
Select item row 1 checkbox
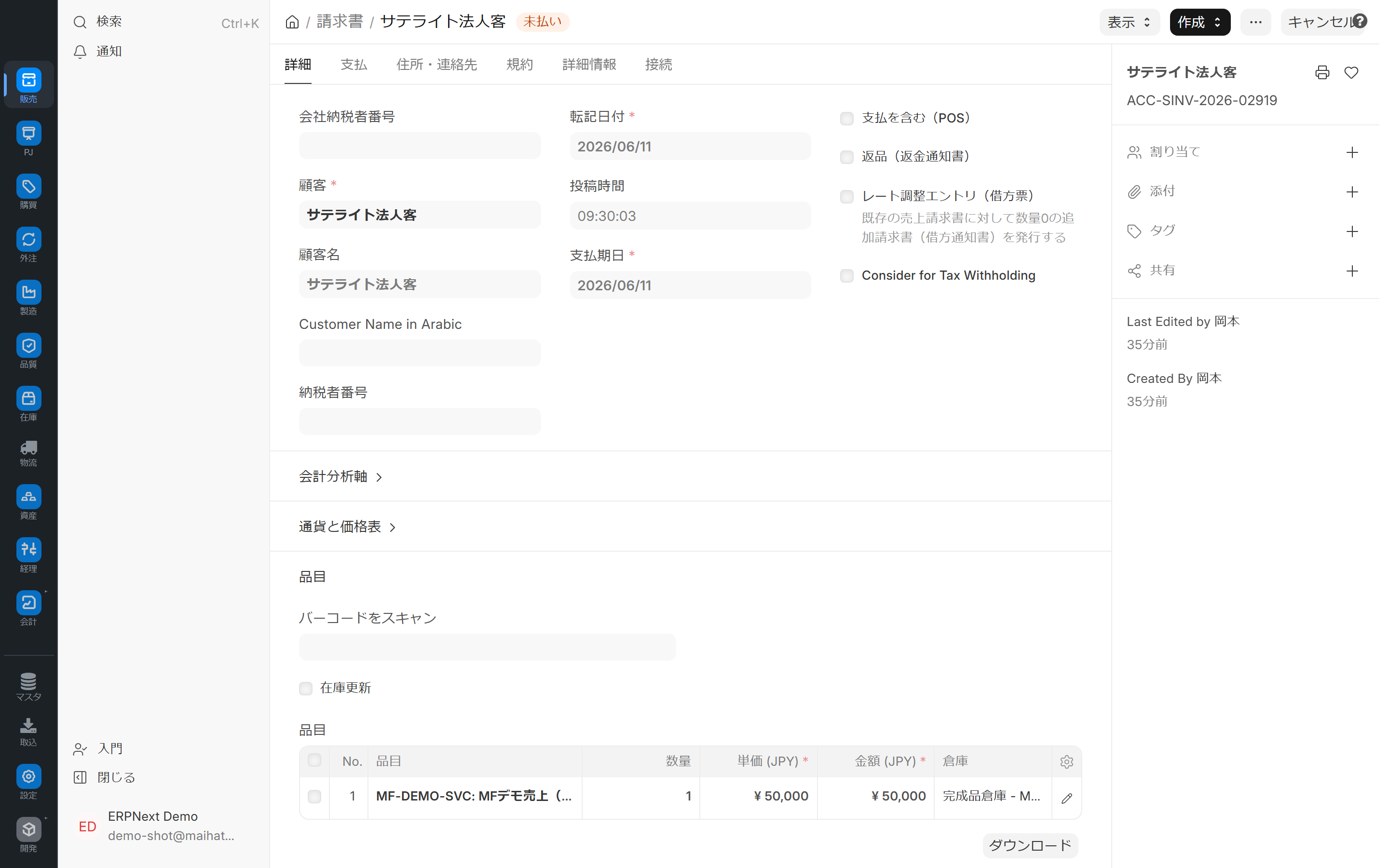tap(314, 797)
